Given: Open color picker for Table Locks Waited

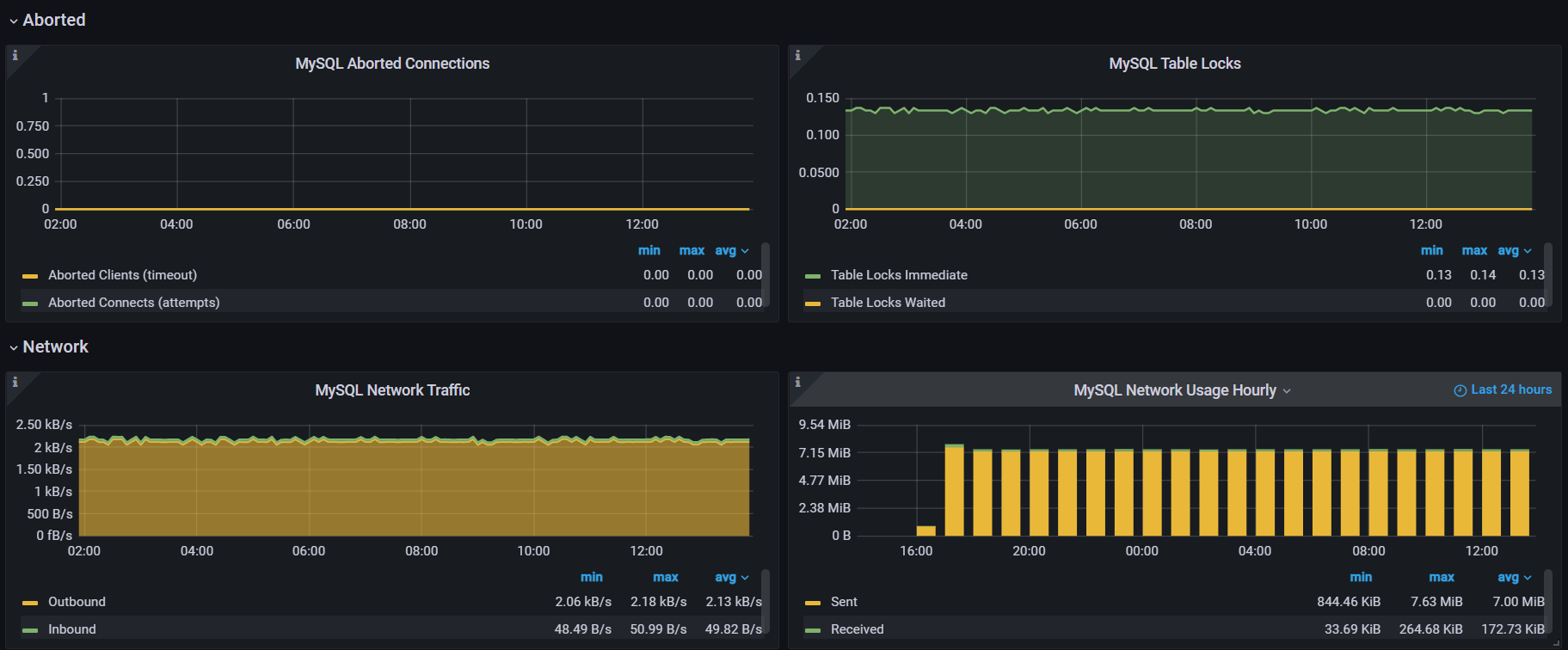Looking at the screenshot, I should tap(813, 304).
